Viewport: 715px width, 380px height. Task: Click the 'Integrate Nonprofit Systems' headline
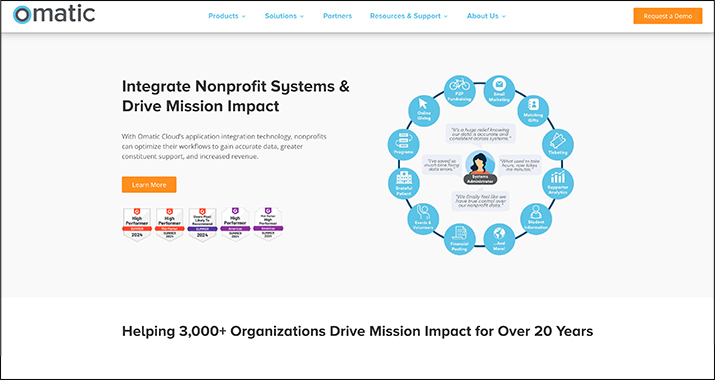coord(236,96)
